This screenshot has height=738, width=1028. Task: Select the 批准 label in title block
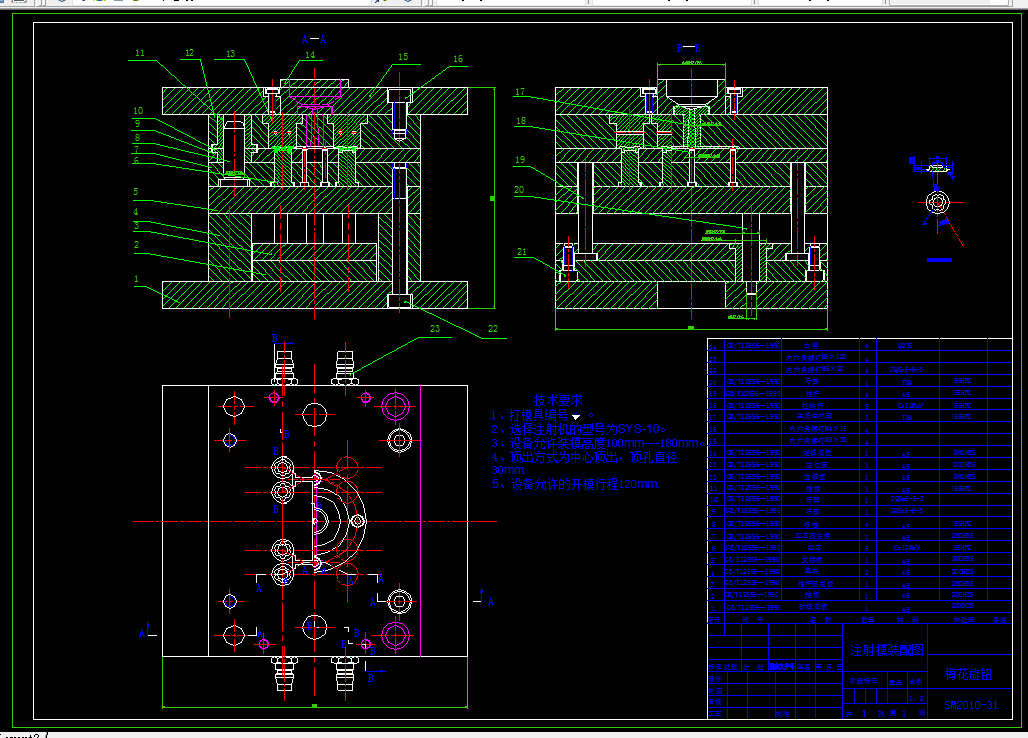pyautogui.click(x=782, y=714)
